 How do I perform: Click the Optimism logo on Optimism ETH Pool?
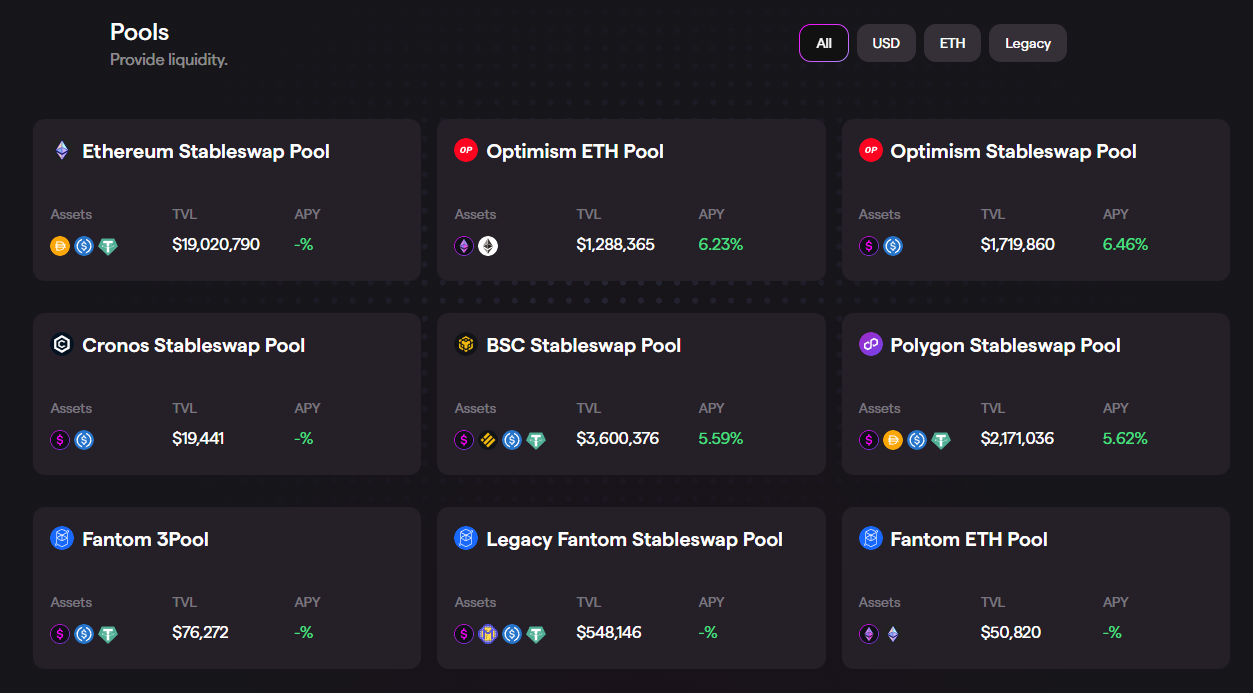click(x=466, y=151)
